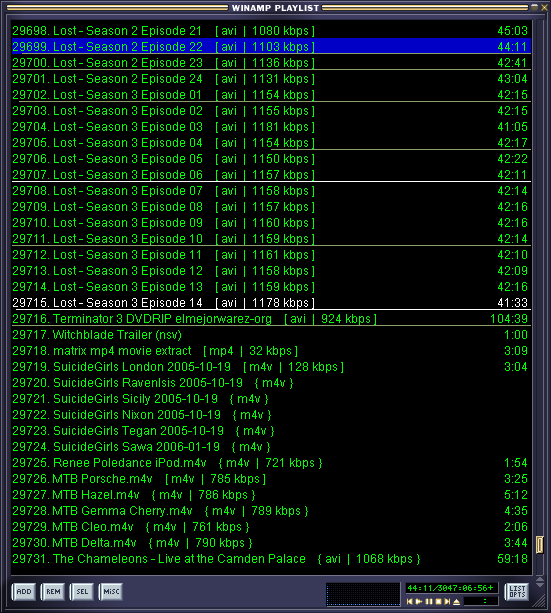
Task: Select Terminator 3 DVDRIP entry
Action: coord(271,319)
